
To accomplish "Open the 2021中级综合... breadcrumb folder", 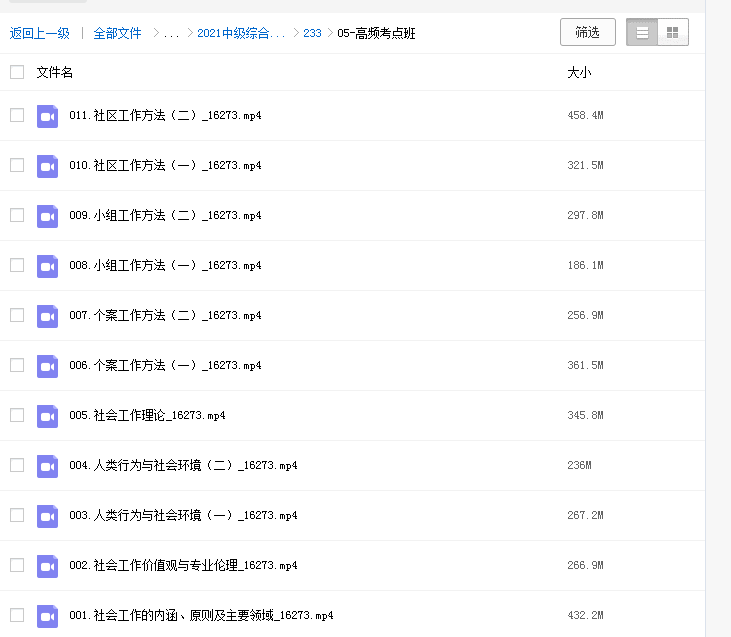I will click(241, 33).
